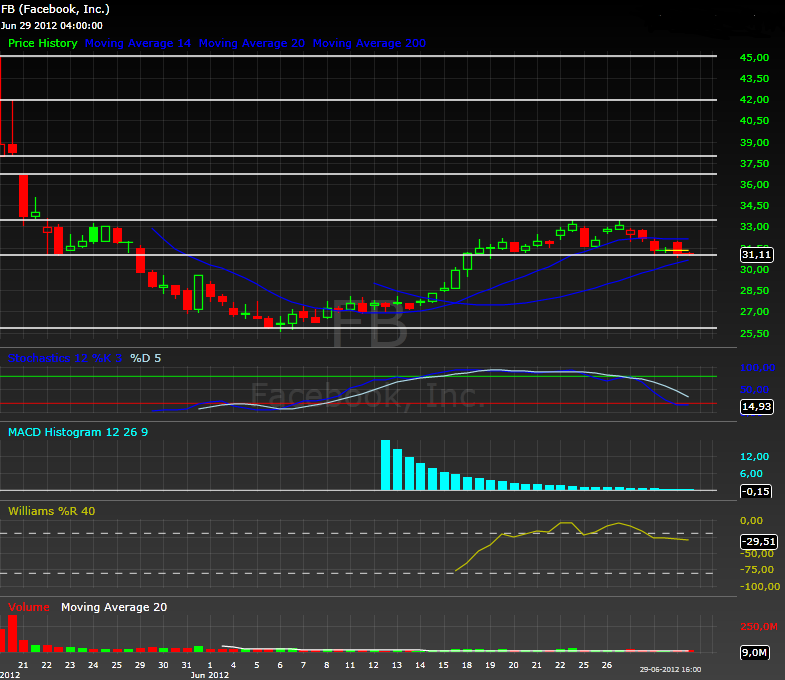Click date 12 on the time axis
785x680 pixels.
[x=373, y=665]
